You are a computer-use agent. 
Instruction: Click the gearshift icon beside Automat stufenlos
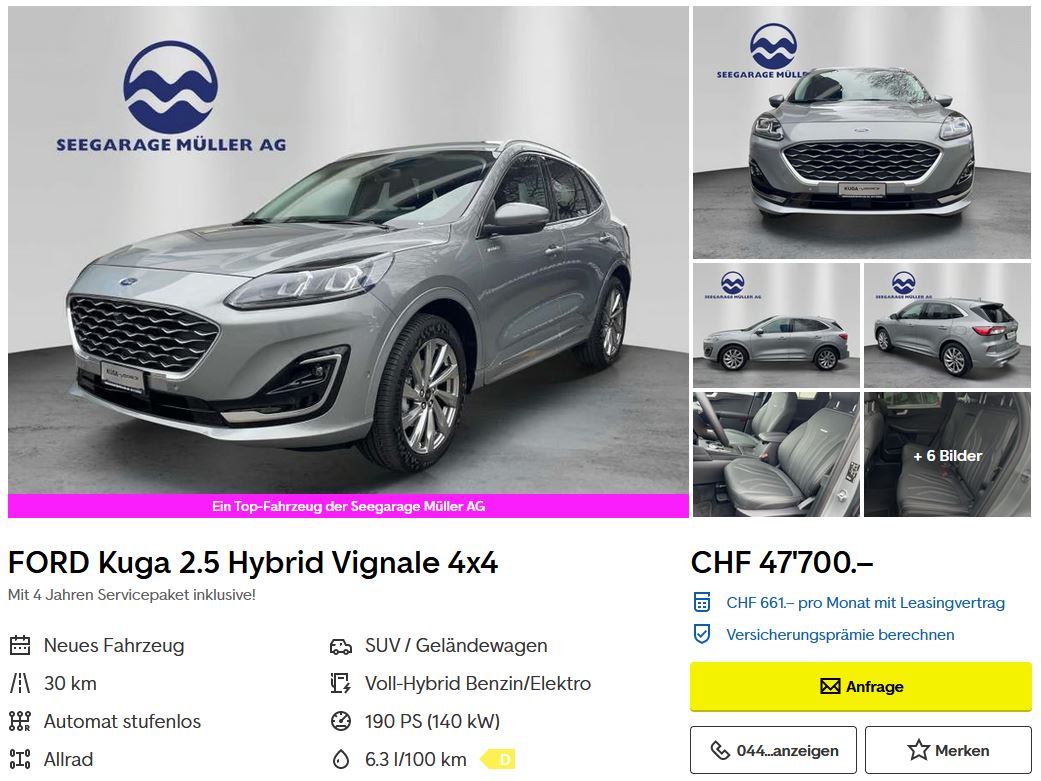(20, 721)
